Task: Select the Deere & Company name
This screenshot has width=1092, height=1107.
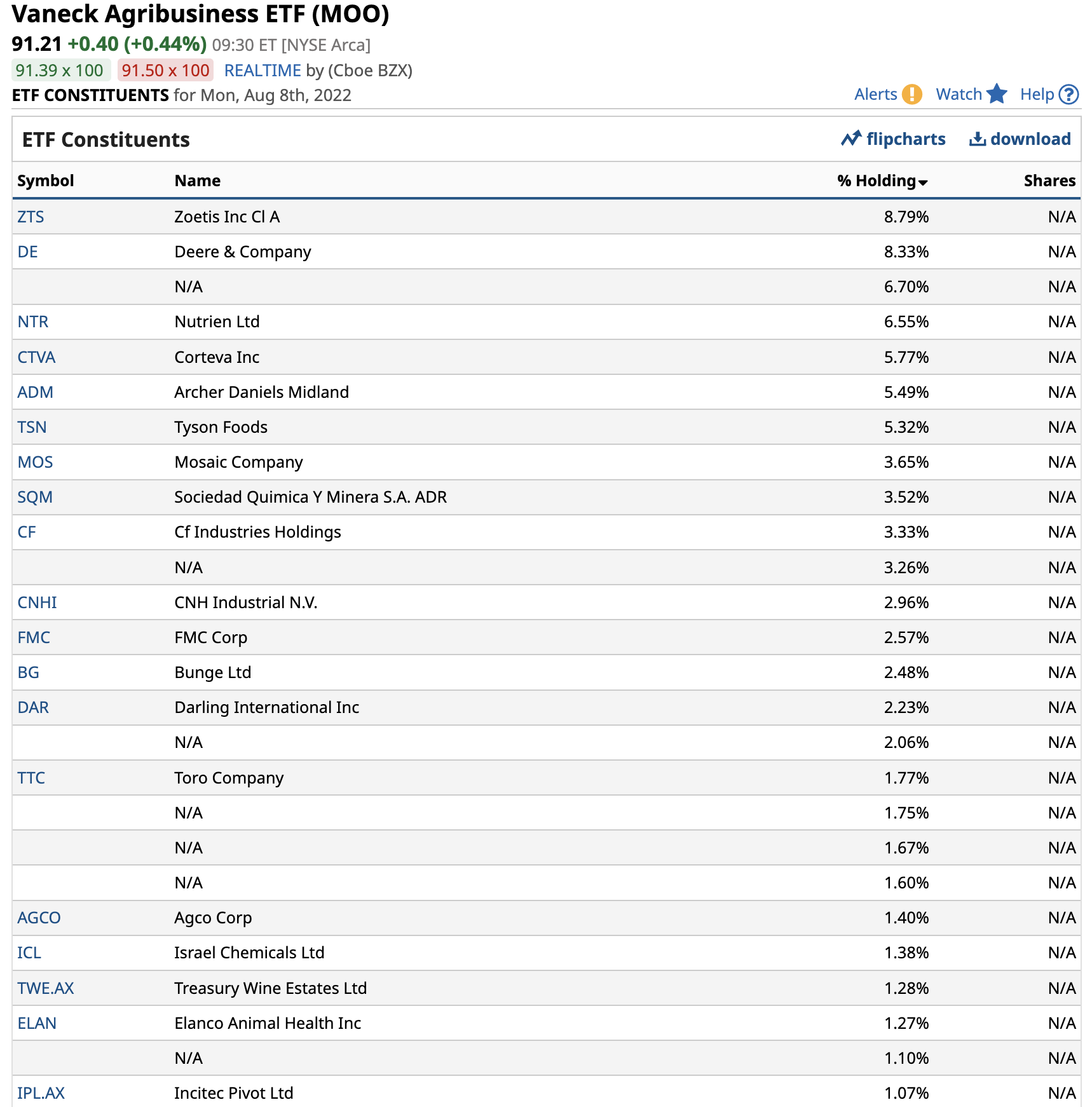Action: [x=243, y=252]
